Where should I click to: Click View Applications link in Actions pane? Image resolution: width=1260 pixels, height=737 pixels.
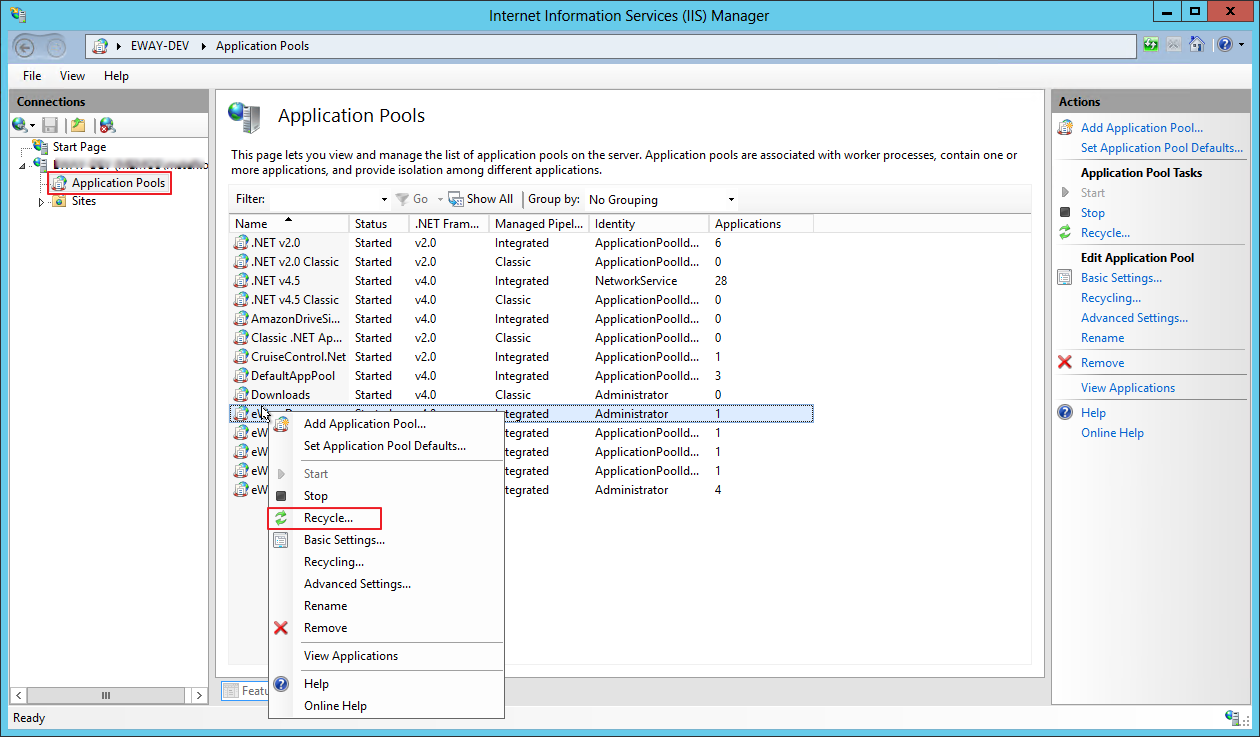tap(1128, 388)
